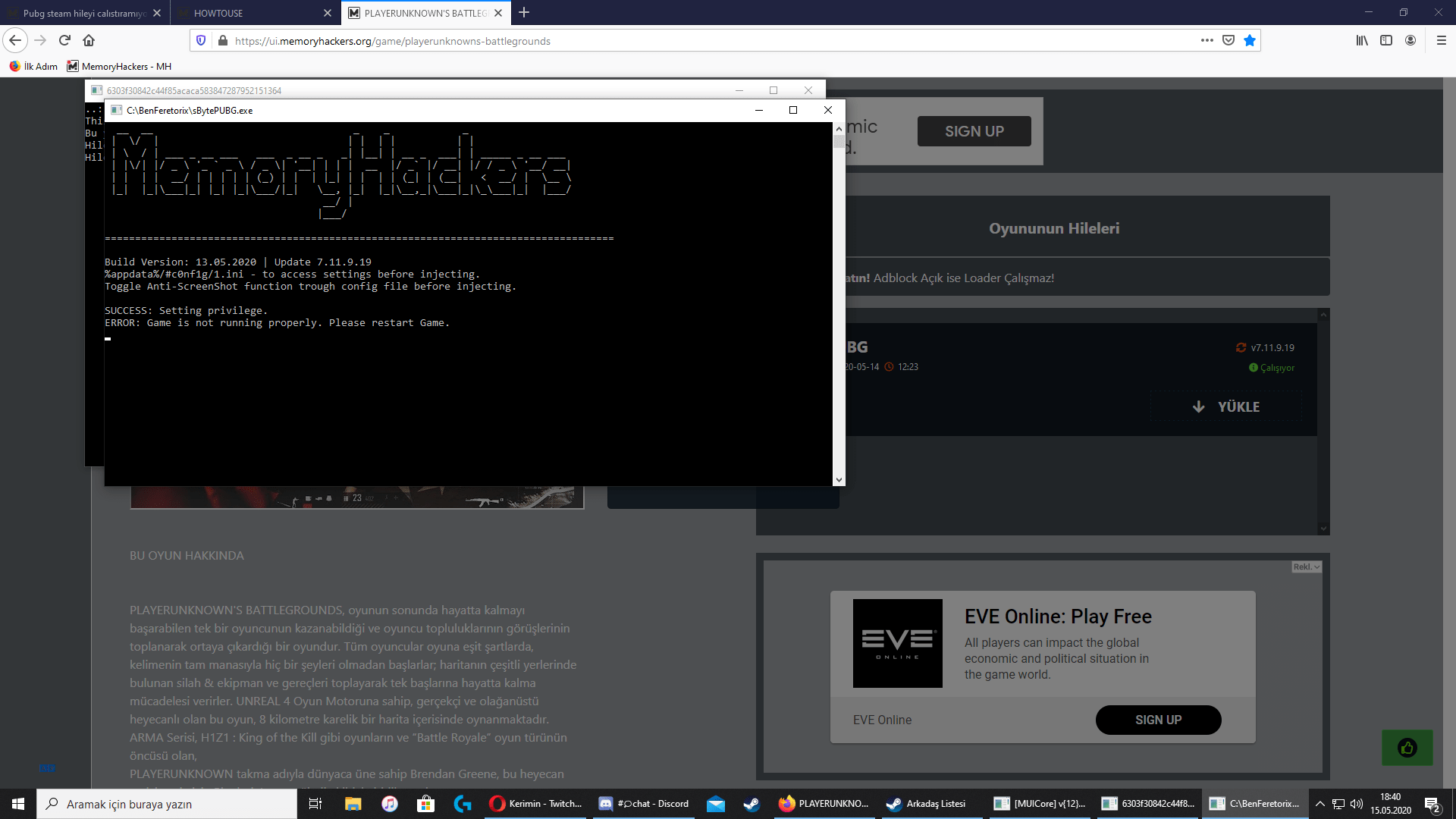Open File Explorer from the taskbar
Image resolution: width=1456 pixels, height=819 pixels.
353,804
